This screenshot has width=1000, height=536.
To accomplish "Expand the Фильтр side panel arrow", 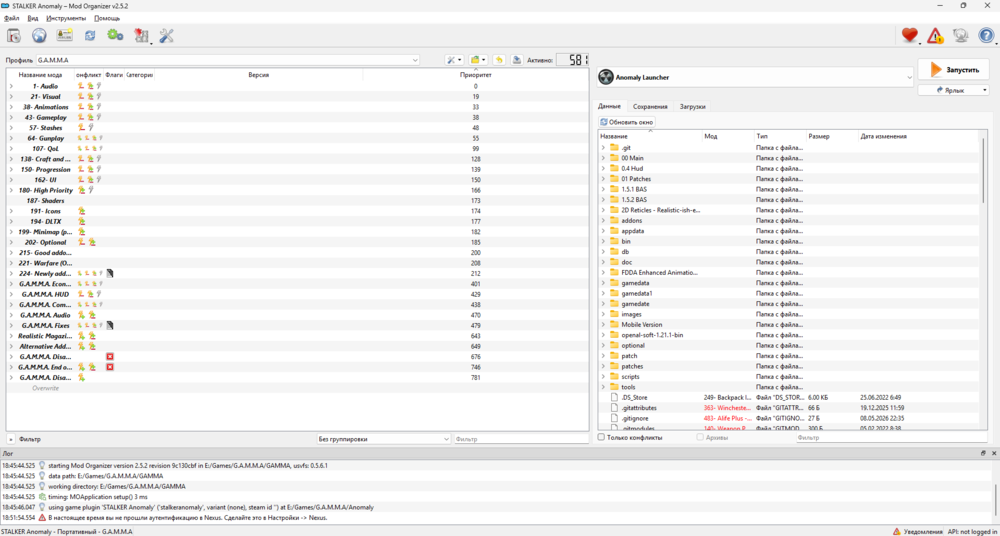I will (11, 439).
